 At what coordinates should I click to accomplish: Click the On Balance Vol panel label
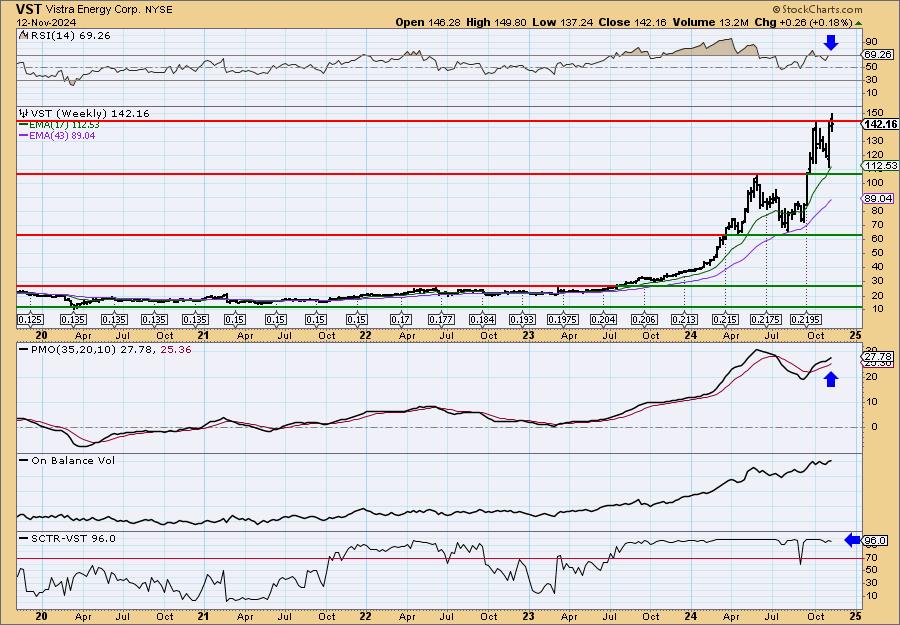(x=73, y=460)
